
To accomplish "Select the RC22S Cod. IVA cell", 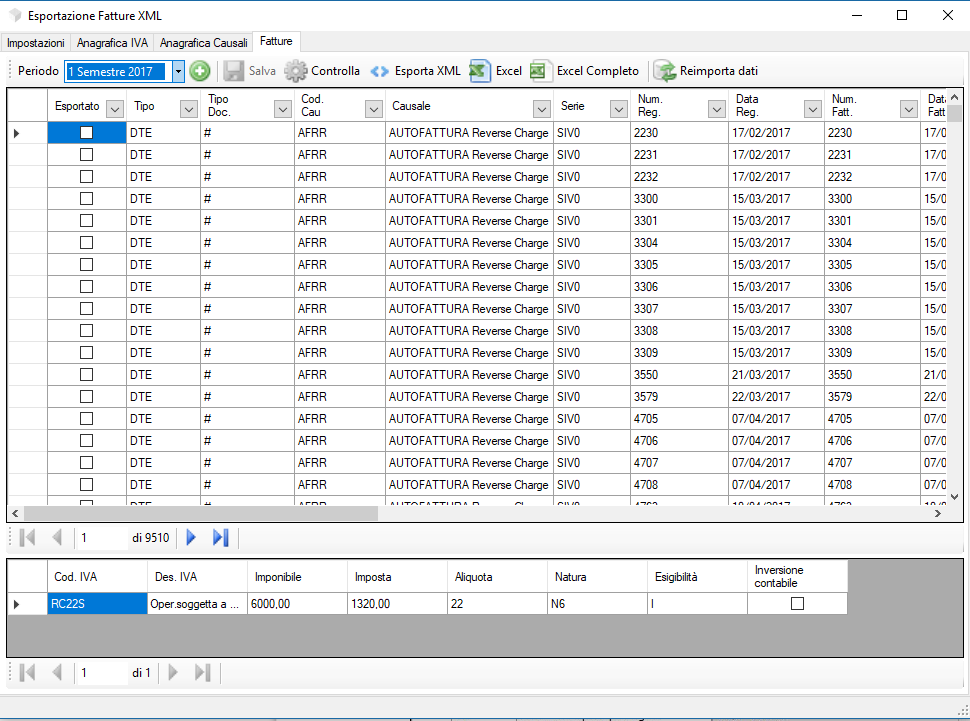I will tap(96, 604).
